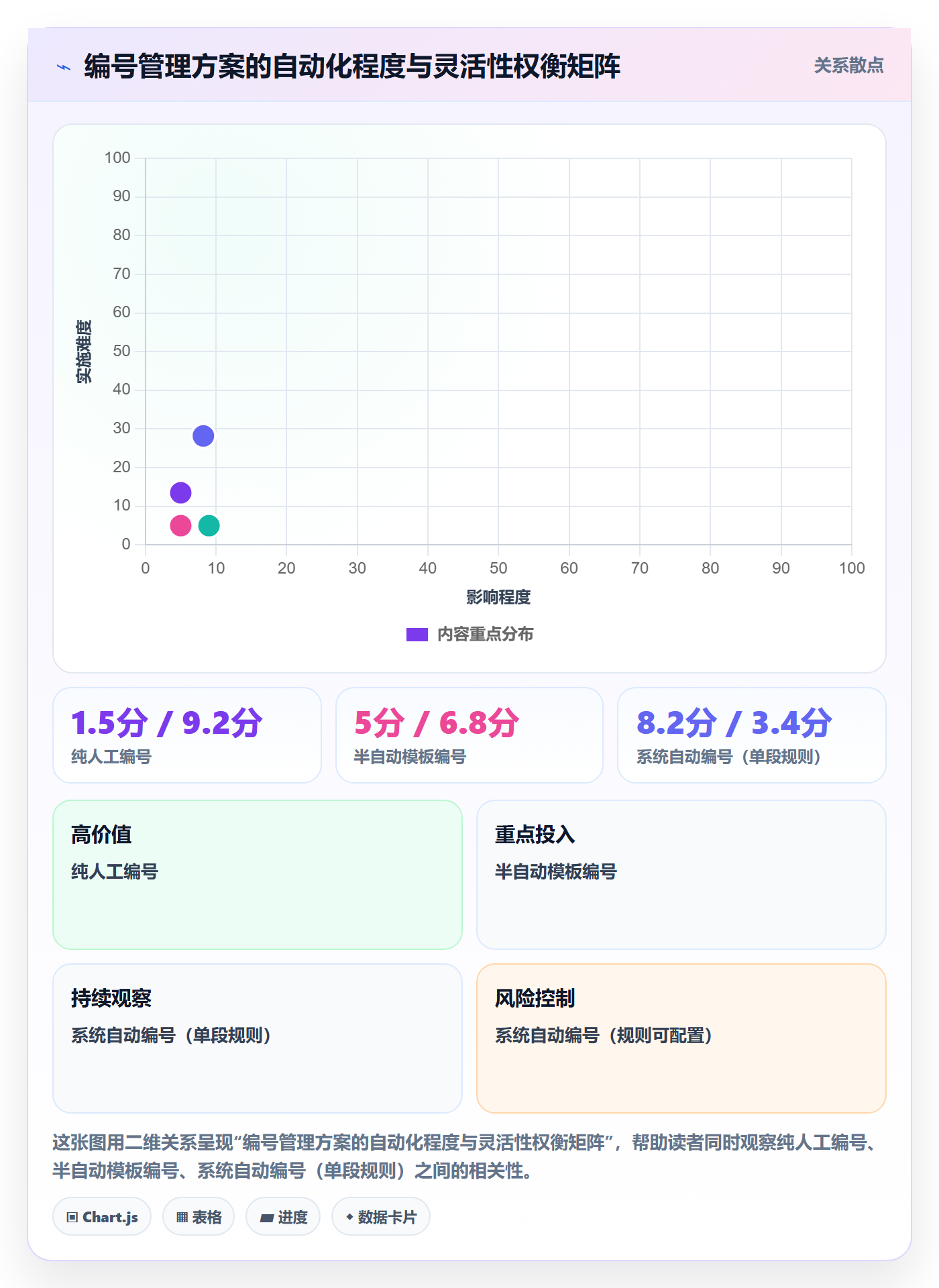Click the y-axis tick label 70

pos(121,274)
